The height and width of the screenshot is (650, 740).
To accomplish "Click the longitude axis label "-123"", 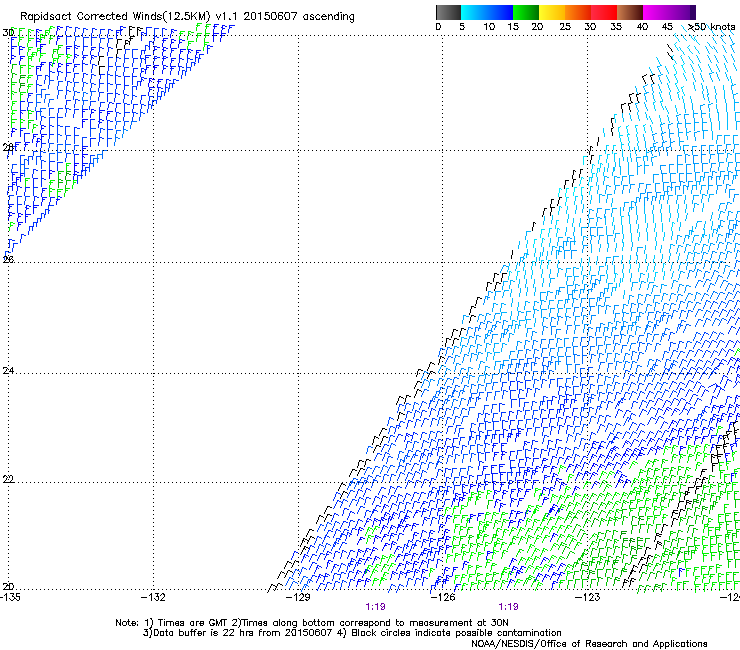I will pyautogui.click(x=587, y=597).
